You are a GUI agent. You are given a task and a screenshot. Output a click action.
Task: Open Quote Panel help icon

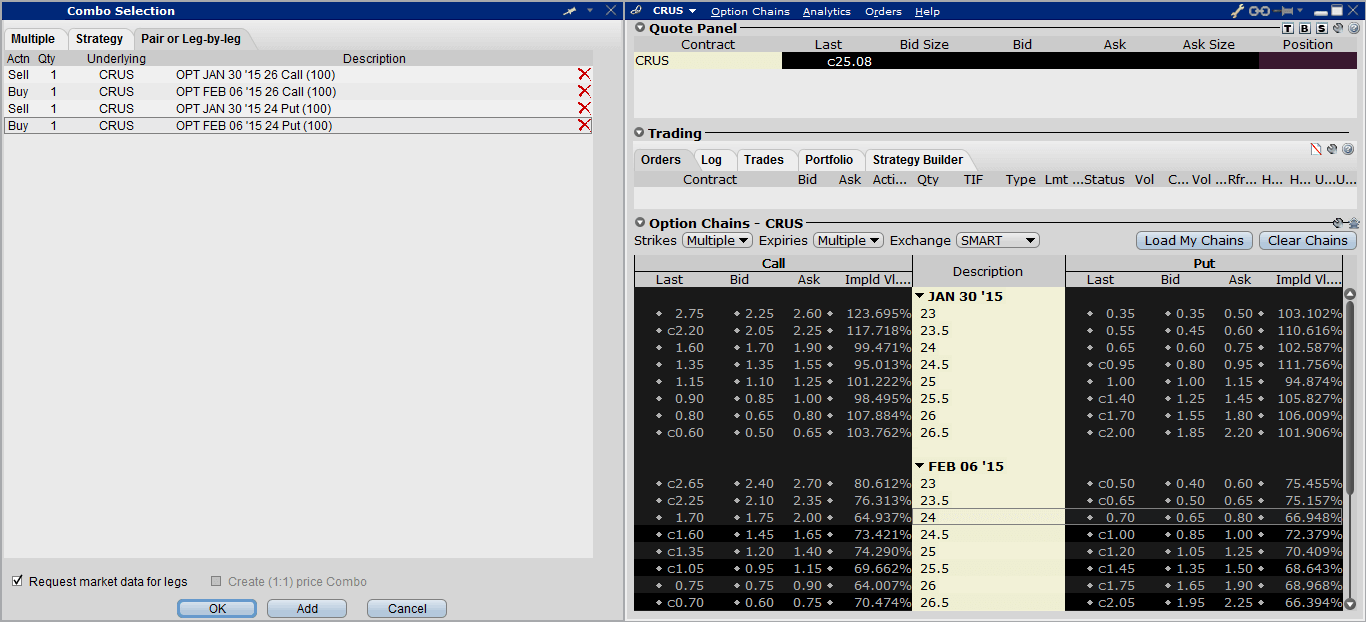[x=1353, y=28]
